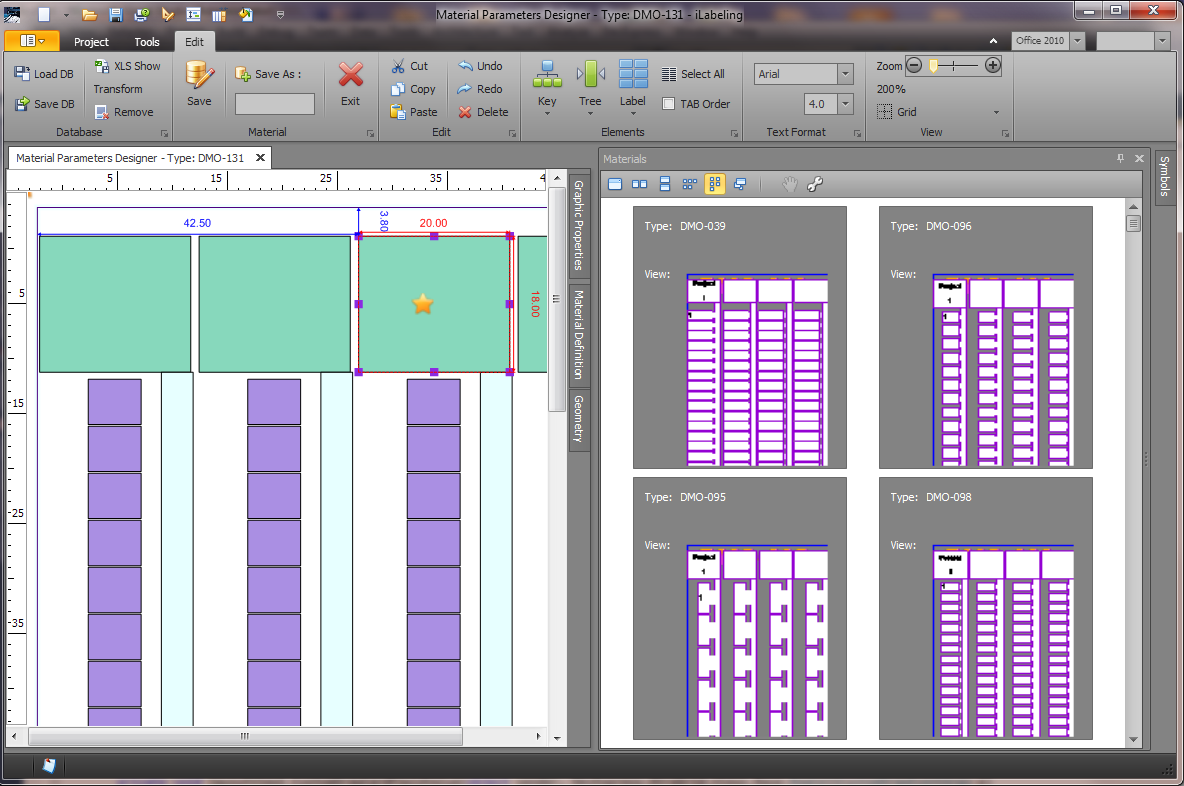Pin the Materials panel
Screen dimensions: 1184x786
[1121, 158]
